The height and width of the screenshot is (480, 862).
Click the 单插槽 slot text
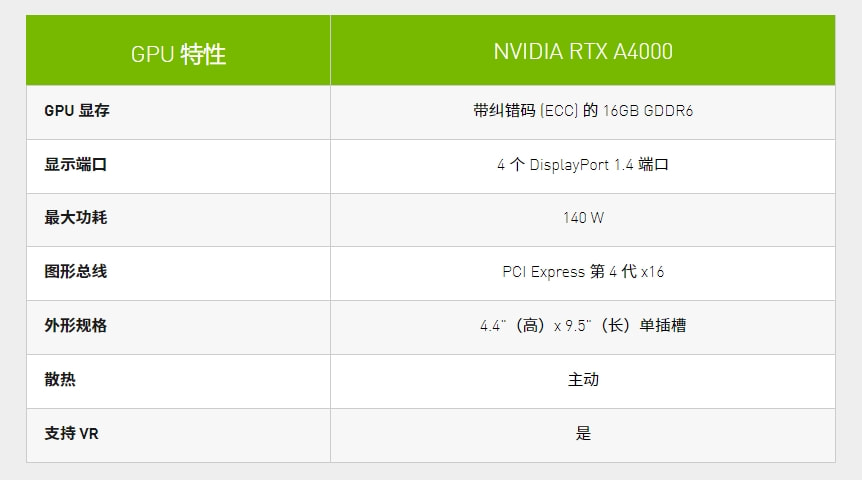pos(662,326)
